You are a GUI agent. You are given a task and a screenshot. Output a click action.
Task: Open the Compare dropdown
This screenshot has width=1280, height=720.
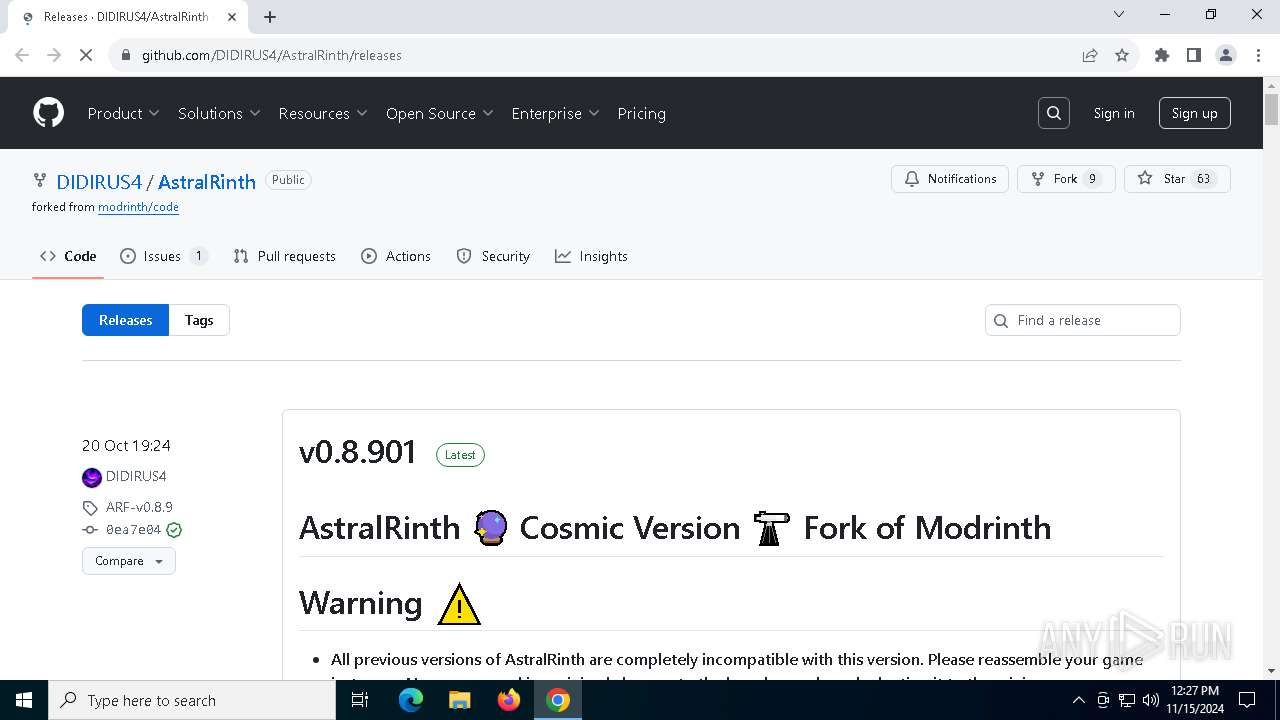[x=129, y=561]
